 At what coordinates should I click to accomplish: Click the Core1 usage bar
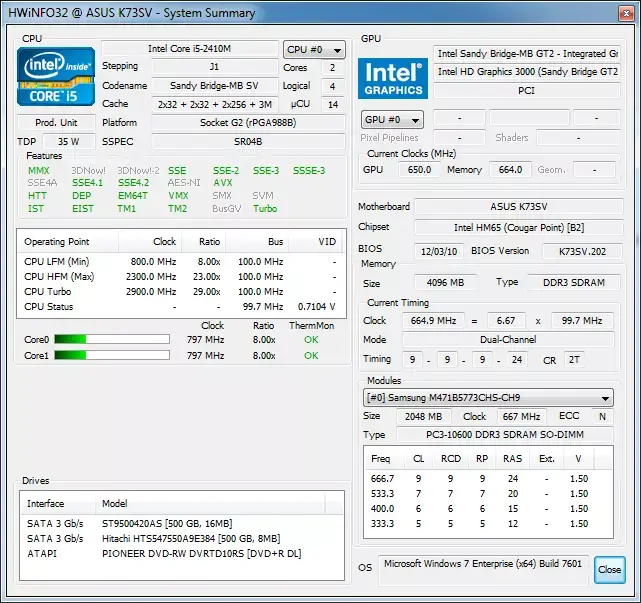(112, 355)
